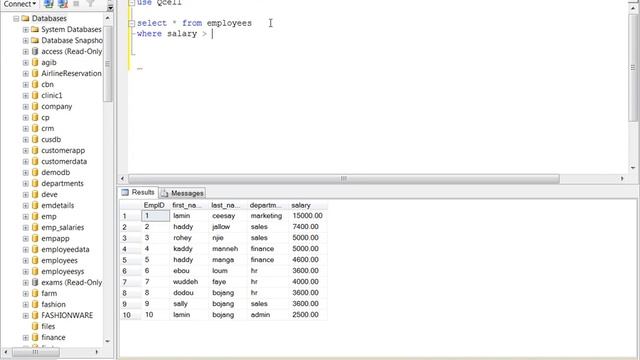Place cursor after 'where salary >' in editor
Viewport: 640px width, 360px height.
(x=213, y=34)
